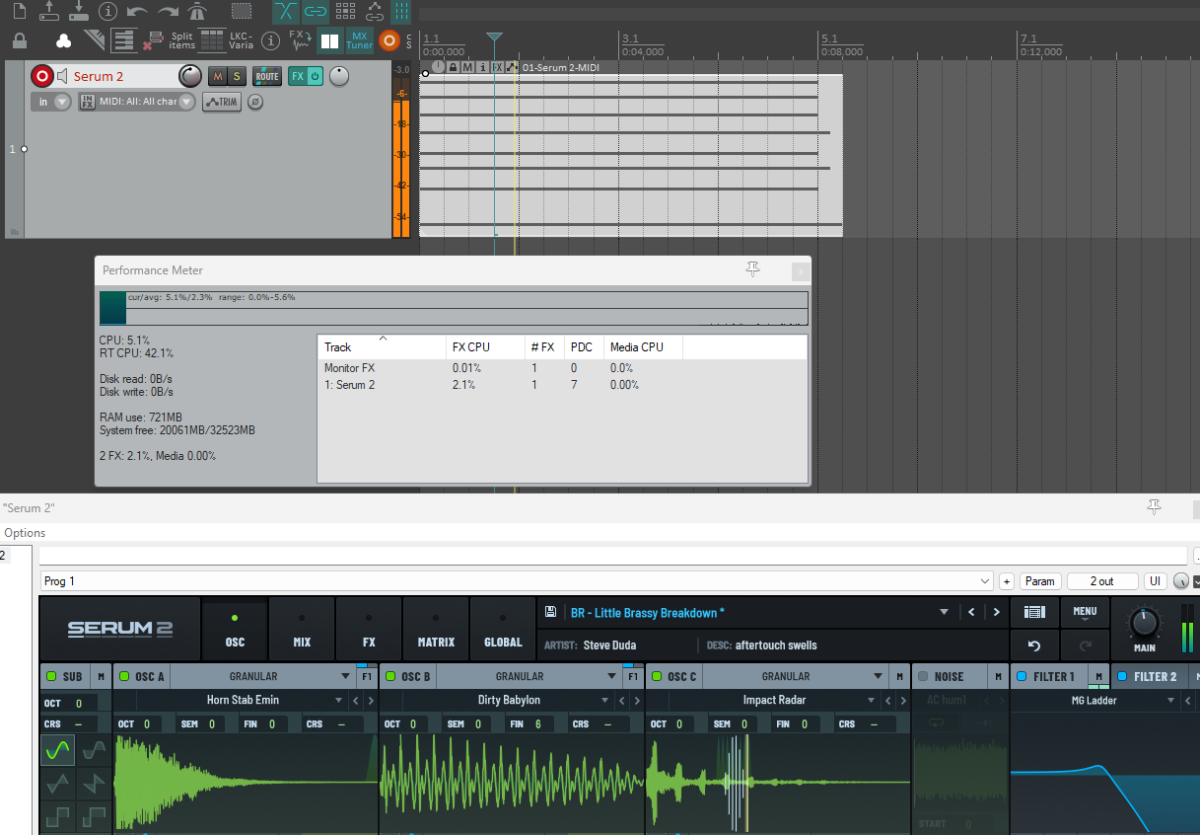Viewport: 1200px width, 835px height.
Task: Click the TRIM automation mode button
Action: (222, 101)
